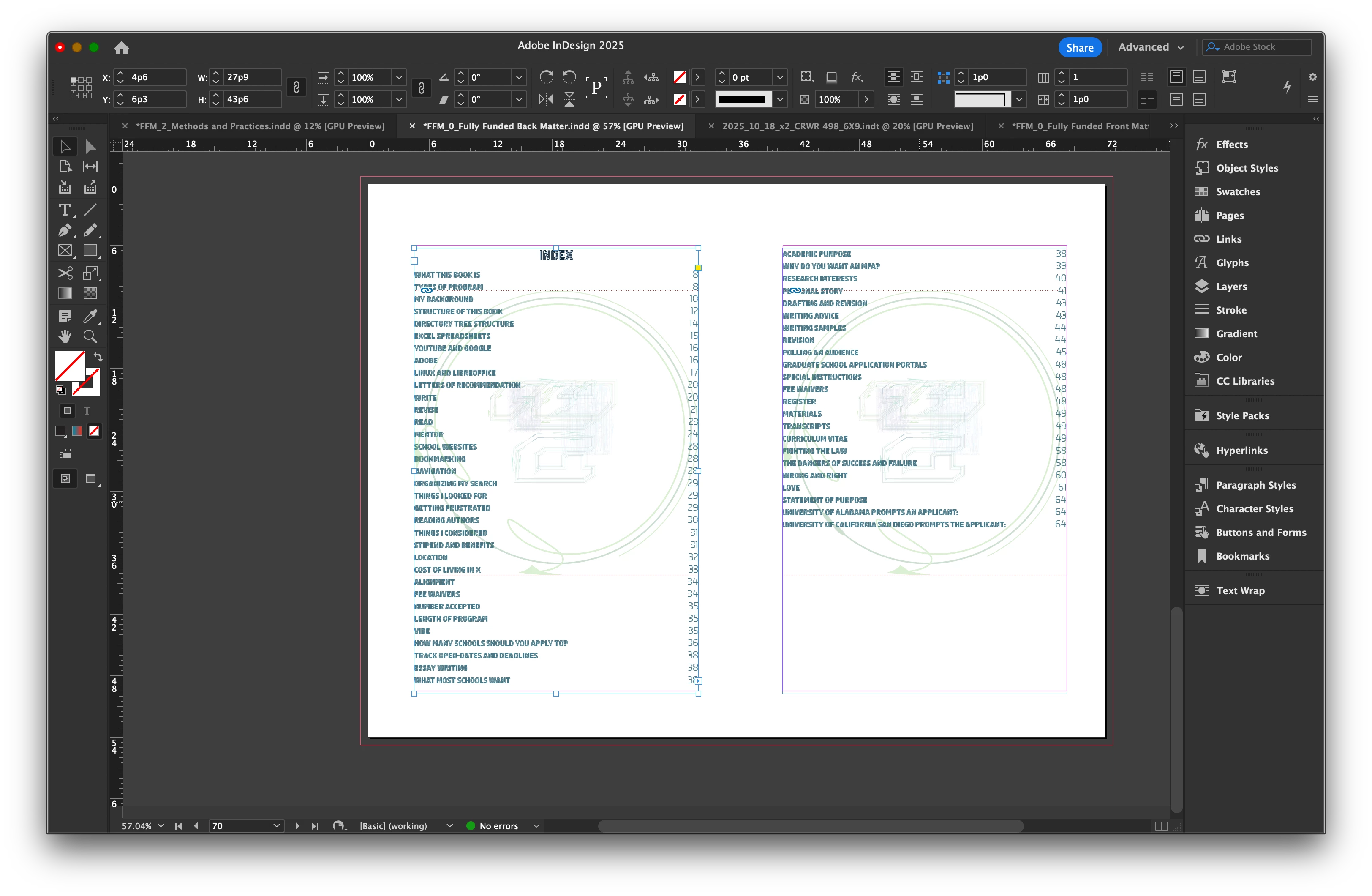The width and height of the screenshot is (1372, 896).
Task: Toggle constrain proportions for scaling
Action: [x=422, y=87]
